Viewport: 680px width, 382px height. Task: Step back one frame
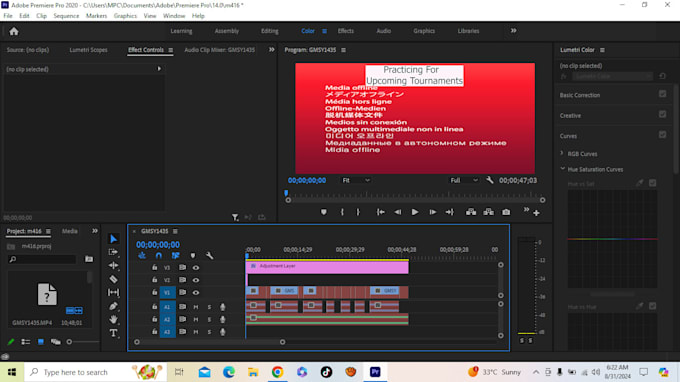pos(398,212)
